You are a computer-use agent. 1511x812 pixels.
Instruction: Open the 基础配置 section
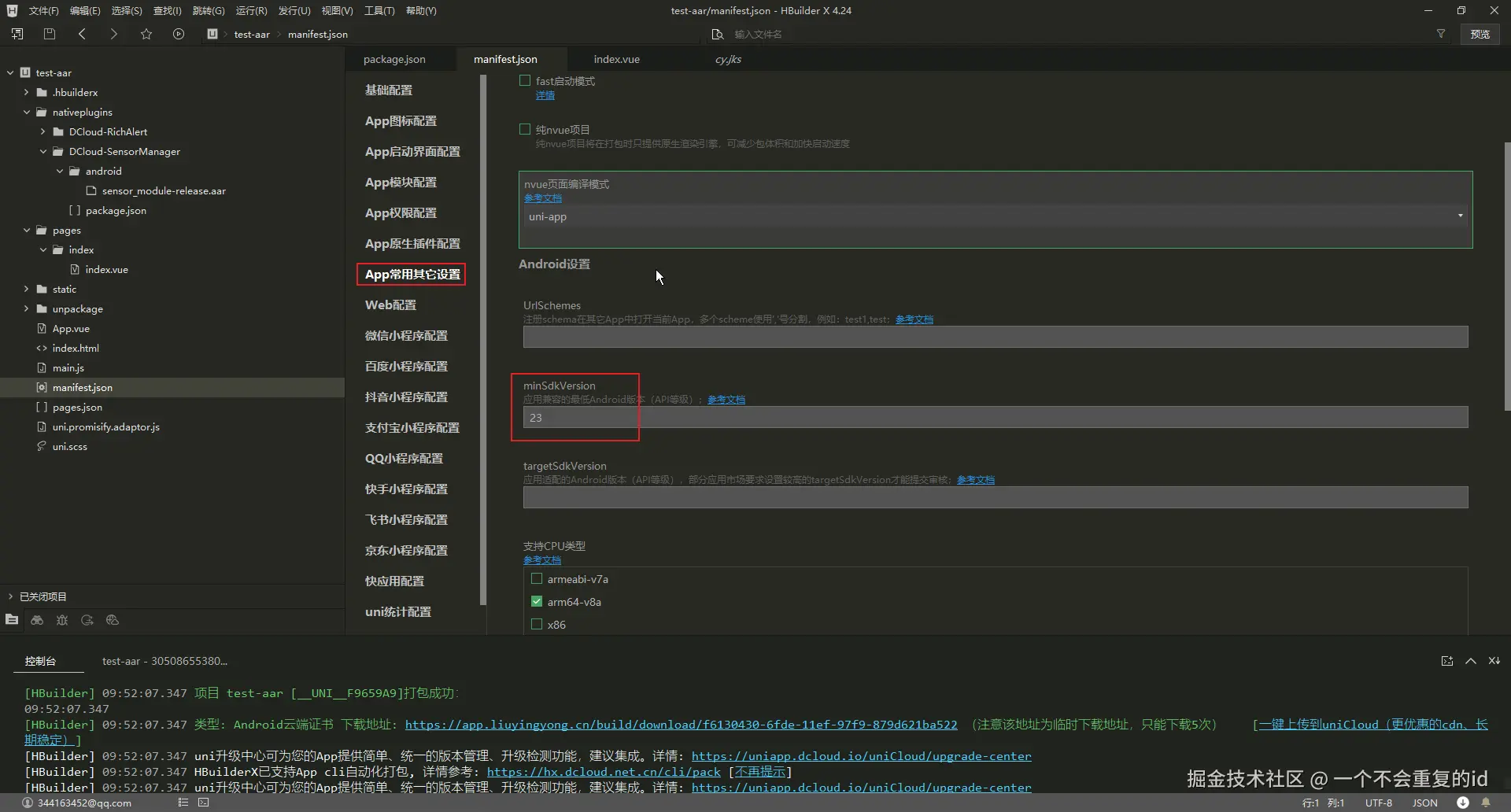click(389, 90)
